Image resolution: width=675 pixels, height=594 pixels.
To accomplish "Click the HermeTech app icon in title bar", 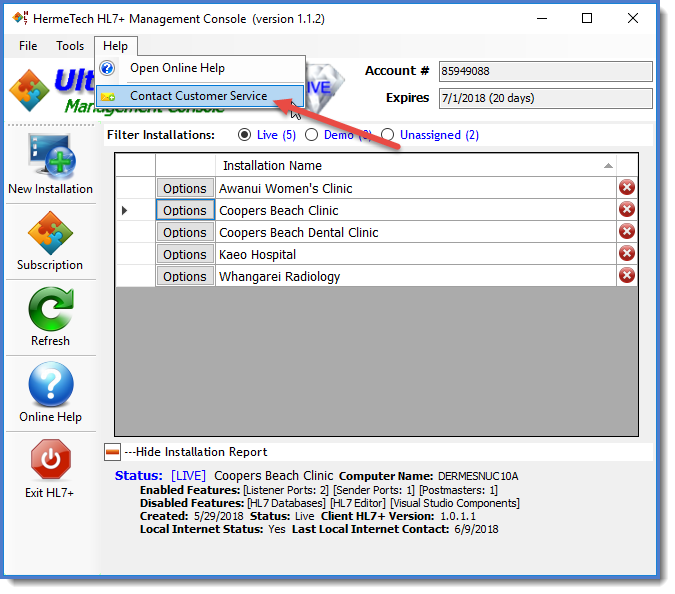I will [x=20, y=18].
